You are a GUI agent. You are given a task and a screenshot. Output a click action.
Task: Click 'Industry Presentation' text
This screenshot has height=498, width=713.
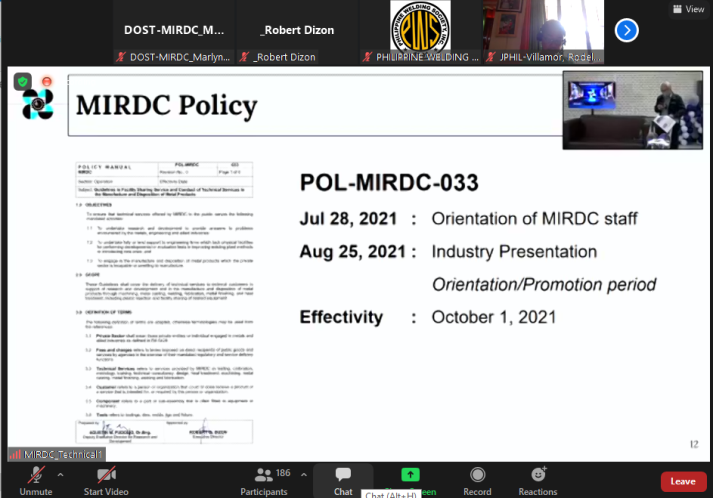coord(514,252)
